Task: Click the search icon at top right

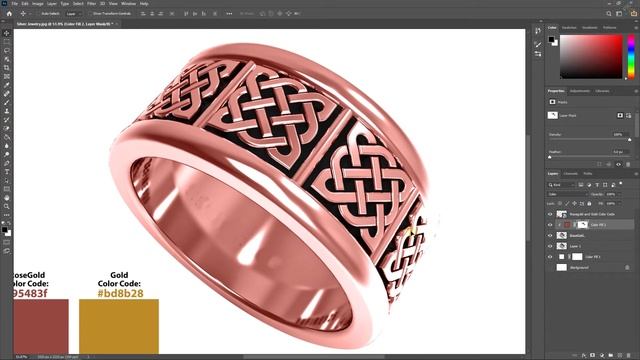Action: tap(609, 13)
